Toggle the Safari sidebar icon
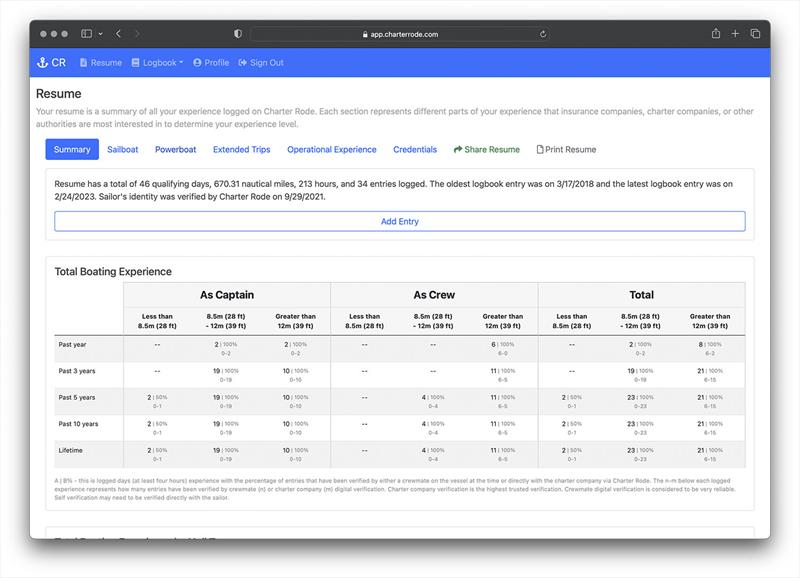800x578 pixels. (x=87, y=34)
